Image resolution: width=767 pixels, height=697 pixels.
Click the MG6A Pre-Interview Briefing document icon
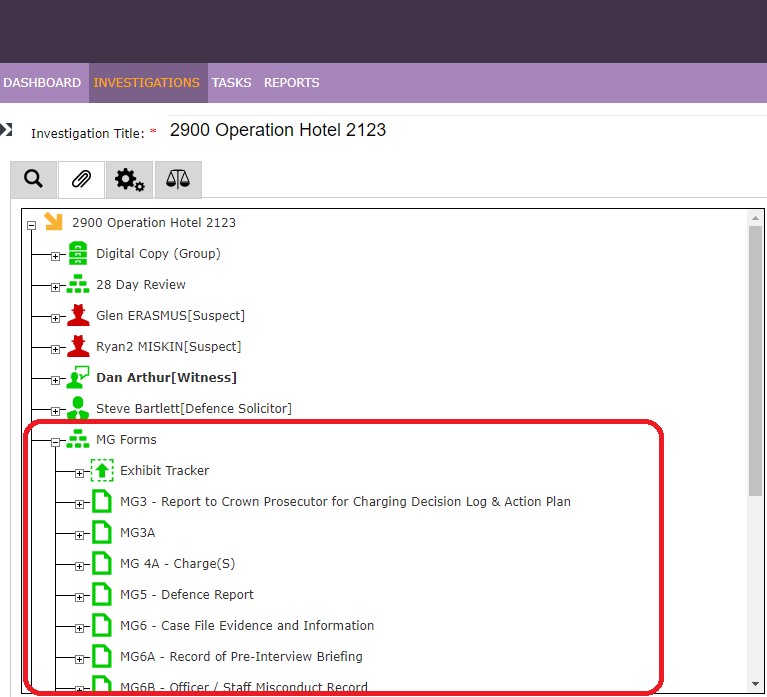(x=102, y=656)
